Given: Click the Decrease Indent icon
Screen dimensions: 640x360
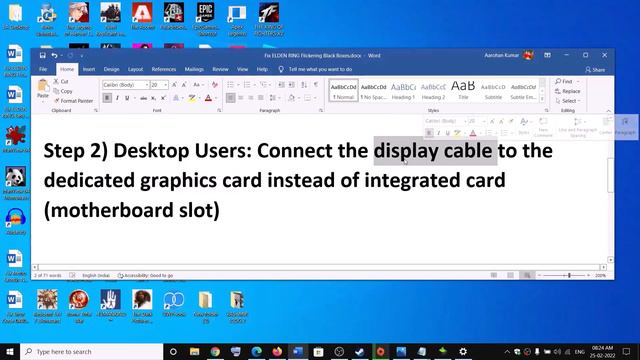Looking at the screenshot, I should [x=281, y=85].
